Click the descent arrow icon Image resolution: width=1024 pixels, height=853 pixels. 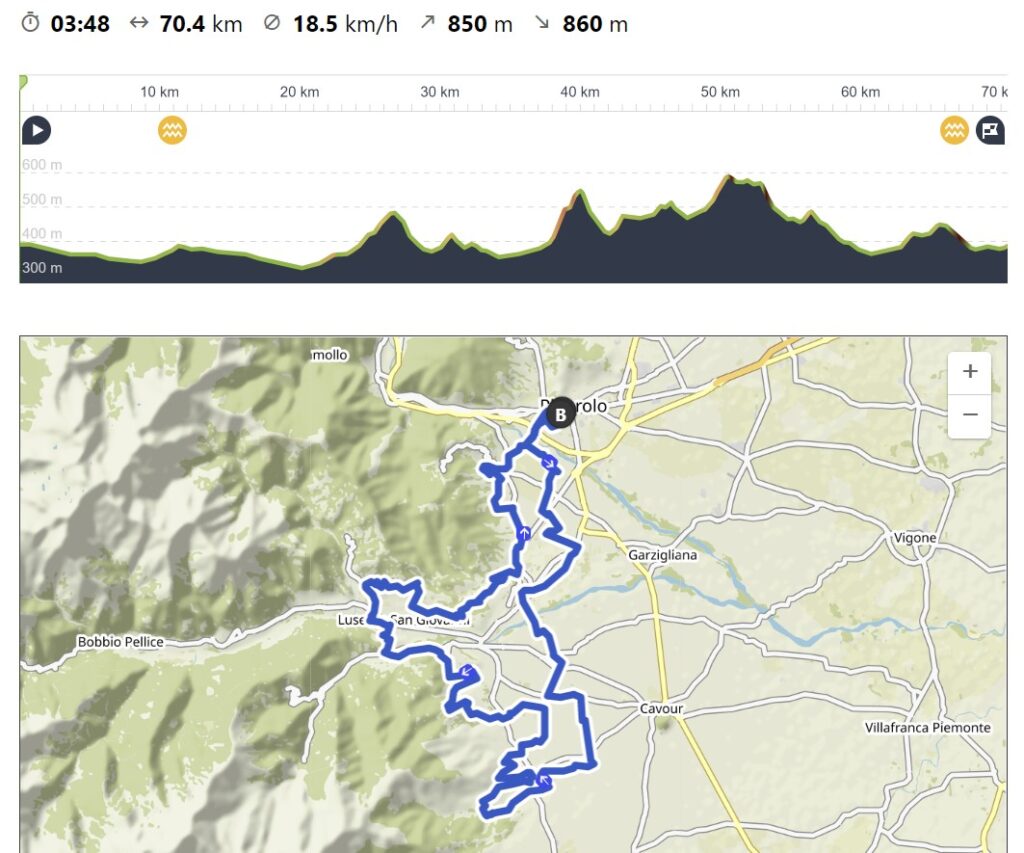pyautogui.click(x=542, y=22)
